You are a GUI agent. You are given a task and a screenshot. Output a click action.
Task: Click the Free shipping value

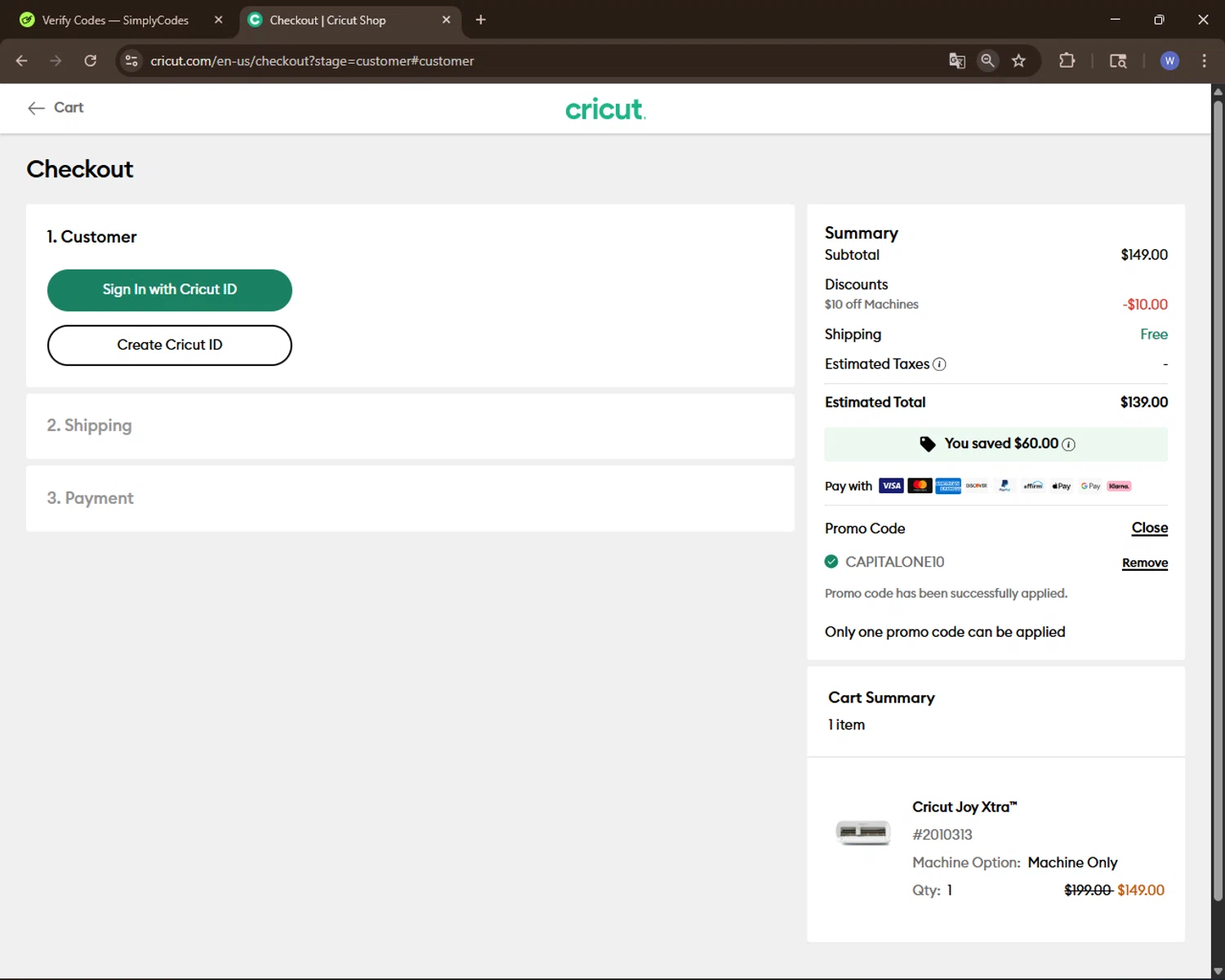pyautogui.click(x=1154, y=334)
